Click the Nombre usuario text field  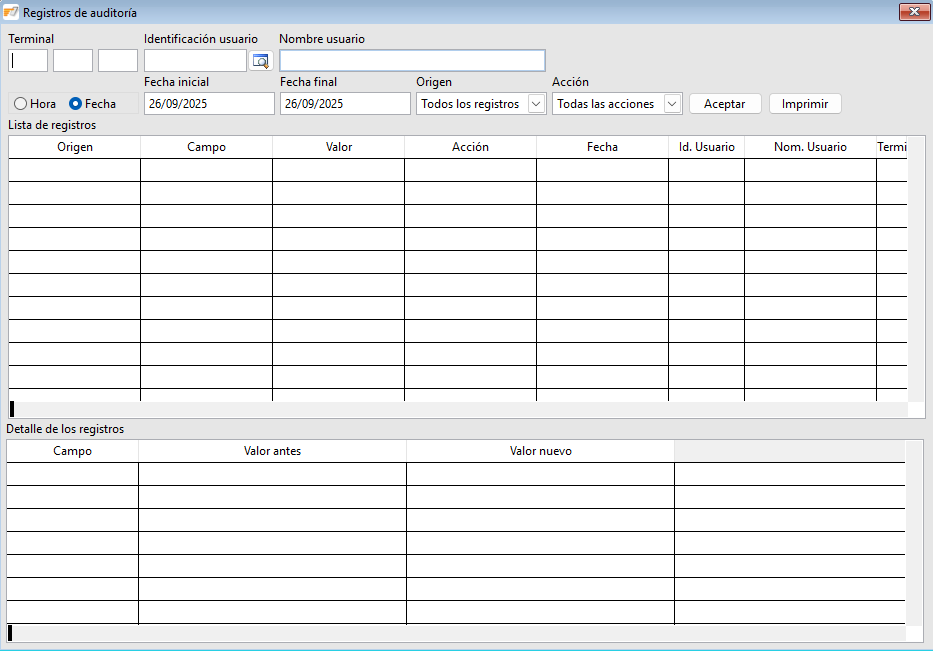(x=412, y=61)
